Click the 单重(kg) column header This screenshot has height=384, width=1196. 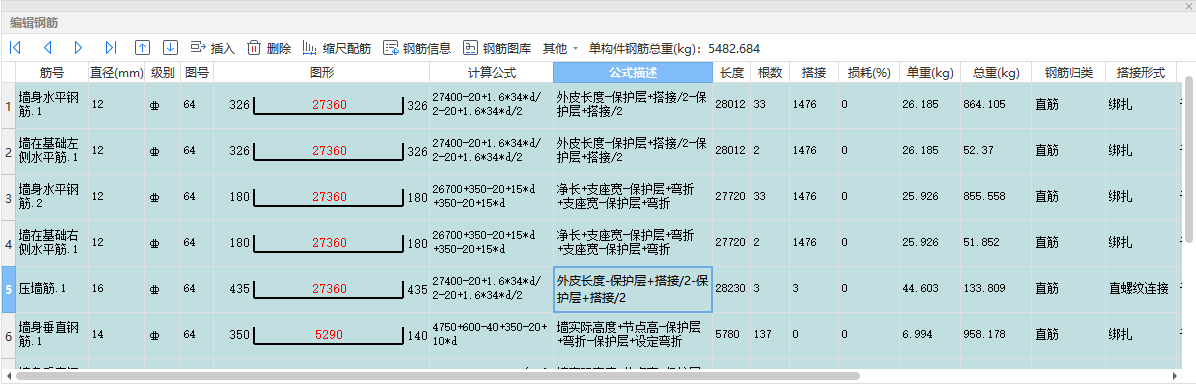click(930, 73)
